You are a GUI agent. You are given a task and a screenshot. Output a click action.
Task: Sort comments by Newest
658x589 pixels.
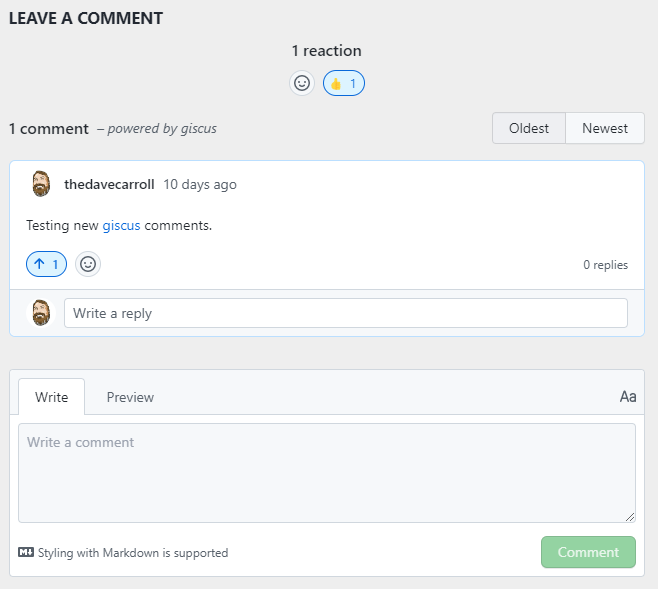pos(605,128)
